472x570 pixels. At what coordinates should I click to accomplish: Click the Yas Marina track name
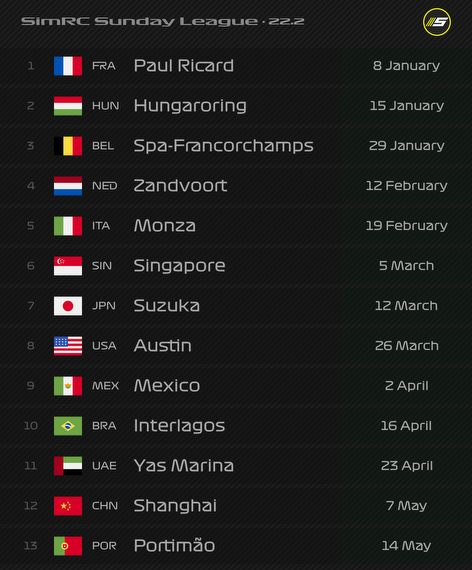point(184,466)
